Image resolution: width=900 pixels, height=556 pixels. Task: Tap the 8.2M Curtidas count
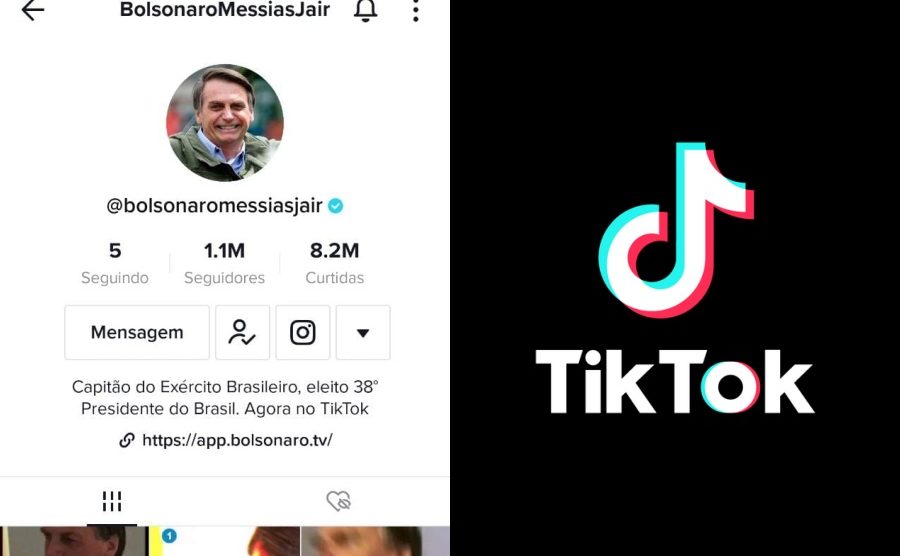335,263
